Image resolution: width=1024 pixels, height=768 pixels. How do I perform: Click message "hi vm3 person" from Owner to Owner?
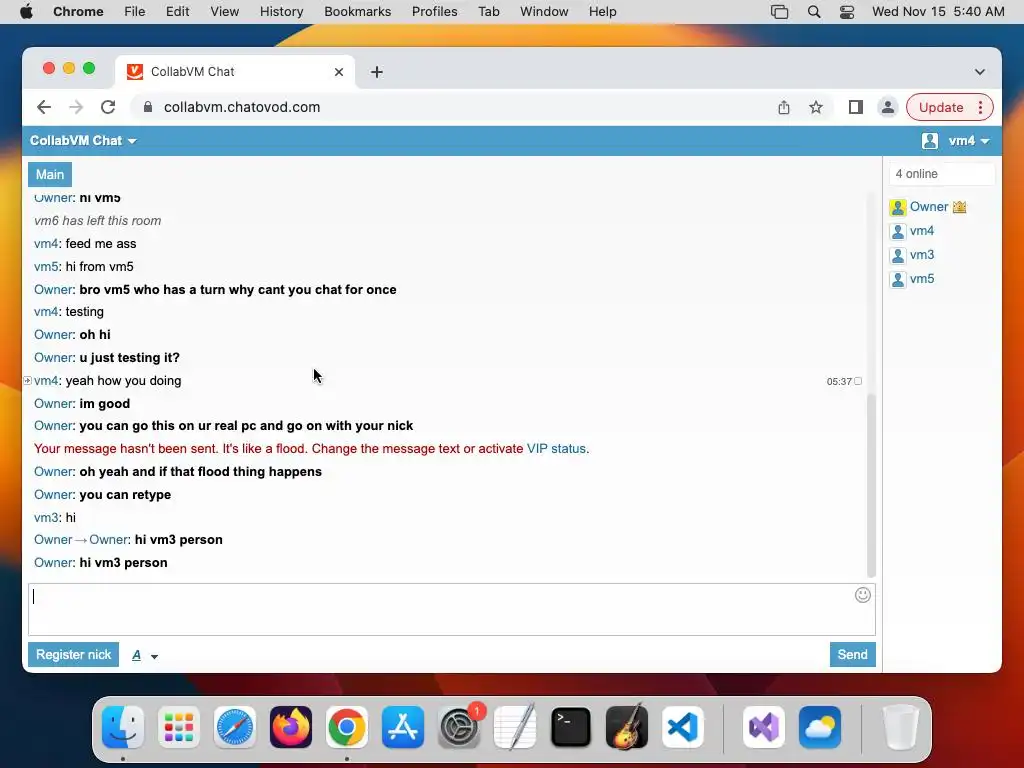(x=178, y=540)
